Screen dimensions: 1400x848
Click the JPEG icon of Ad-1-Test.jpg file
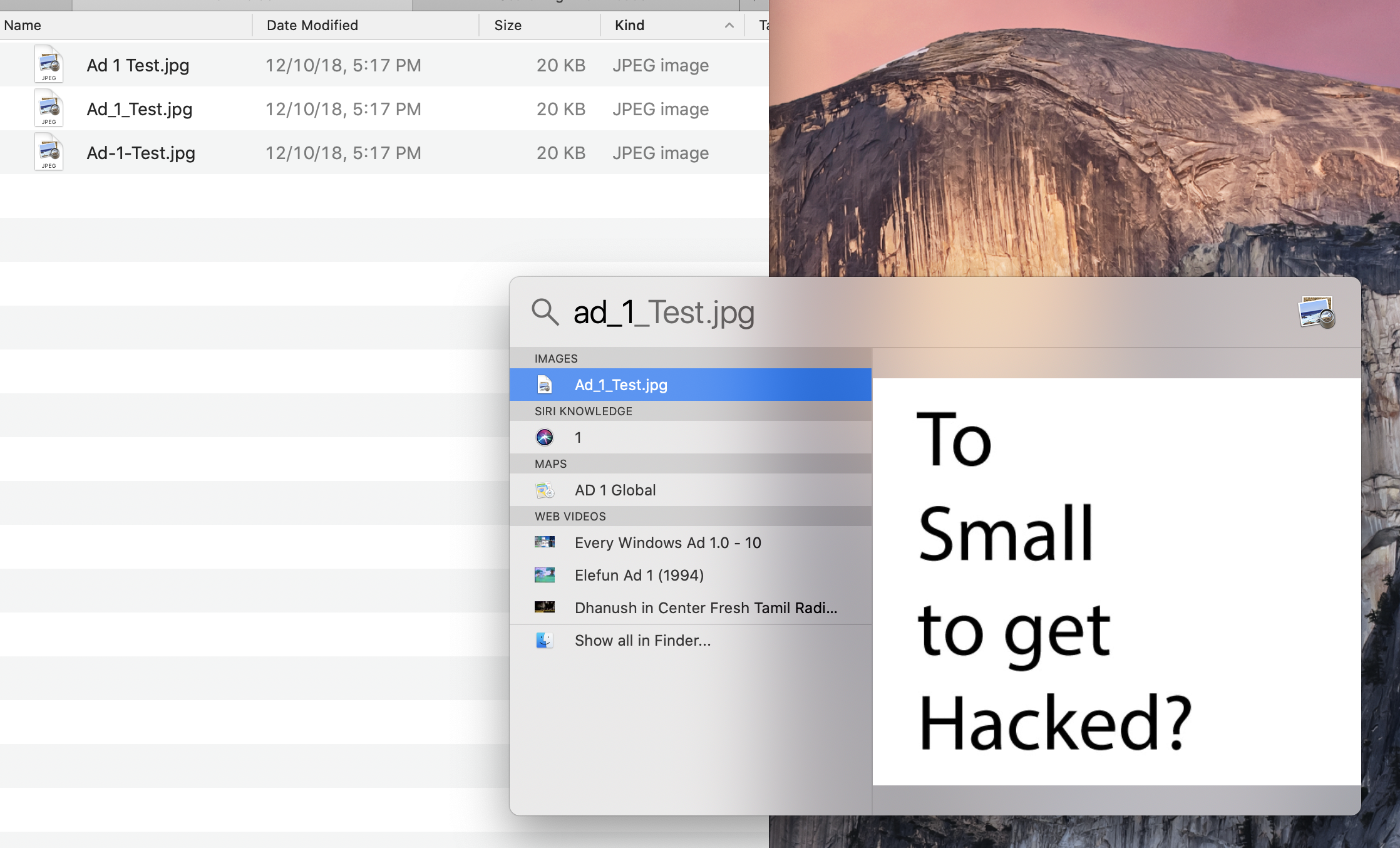pos(49,152)
